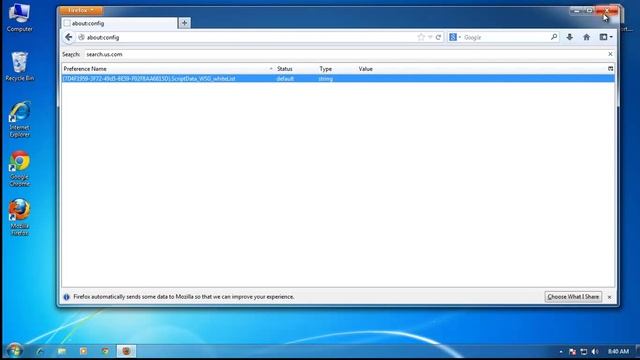This screenshot has width=640, height=360.
Task: Launch Google Chrome desktop shortcut
Action: 20,169
